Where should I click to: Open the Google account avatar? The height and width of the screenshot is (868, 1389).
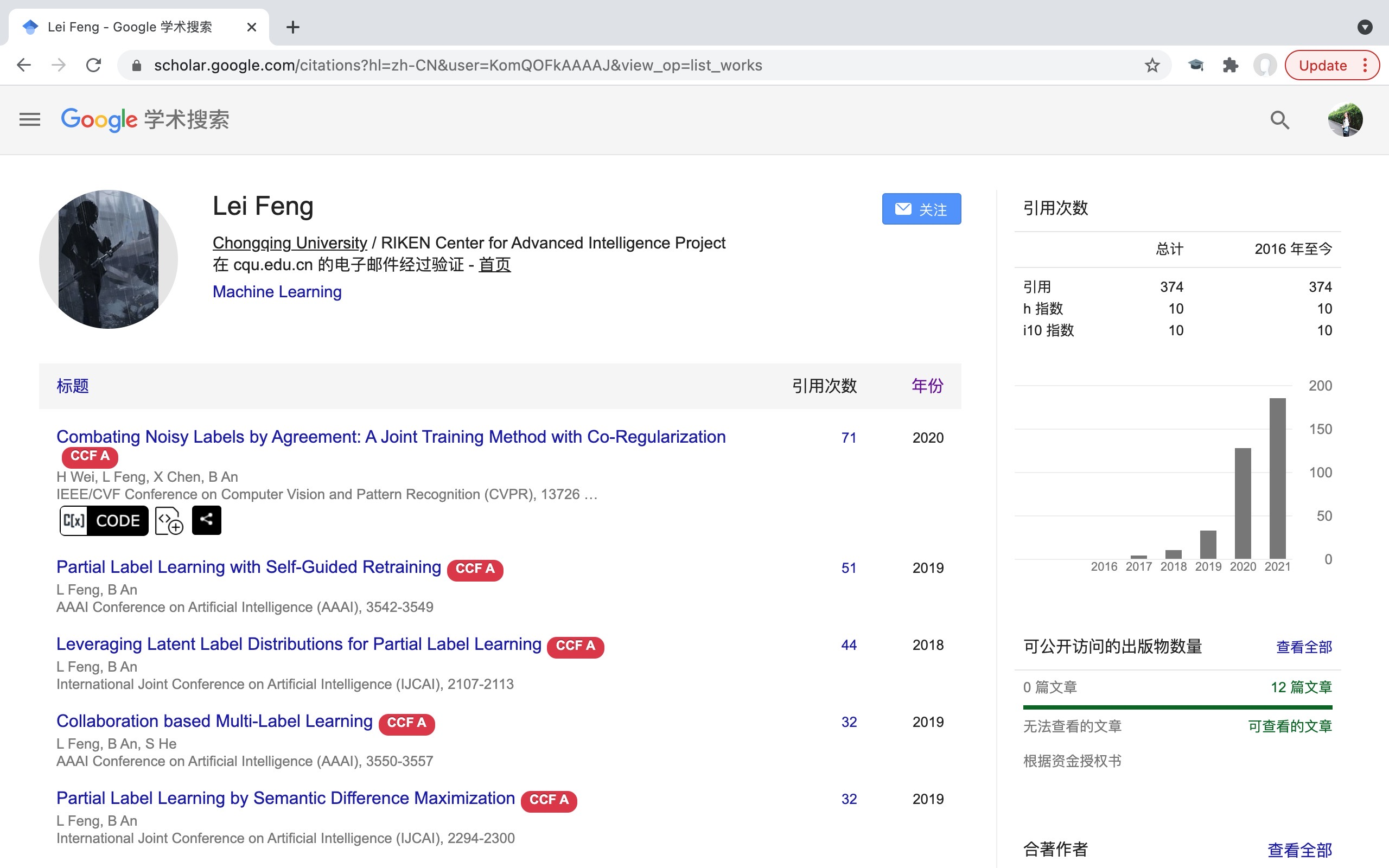tap(1345, 119)
